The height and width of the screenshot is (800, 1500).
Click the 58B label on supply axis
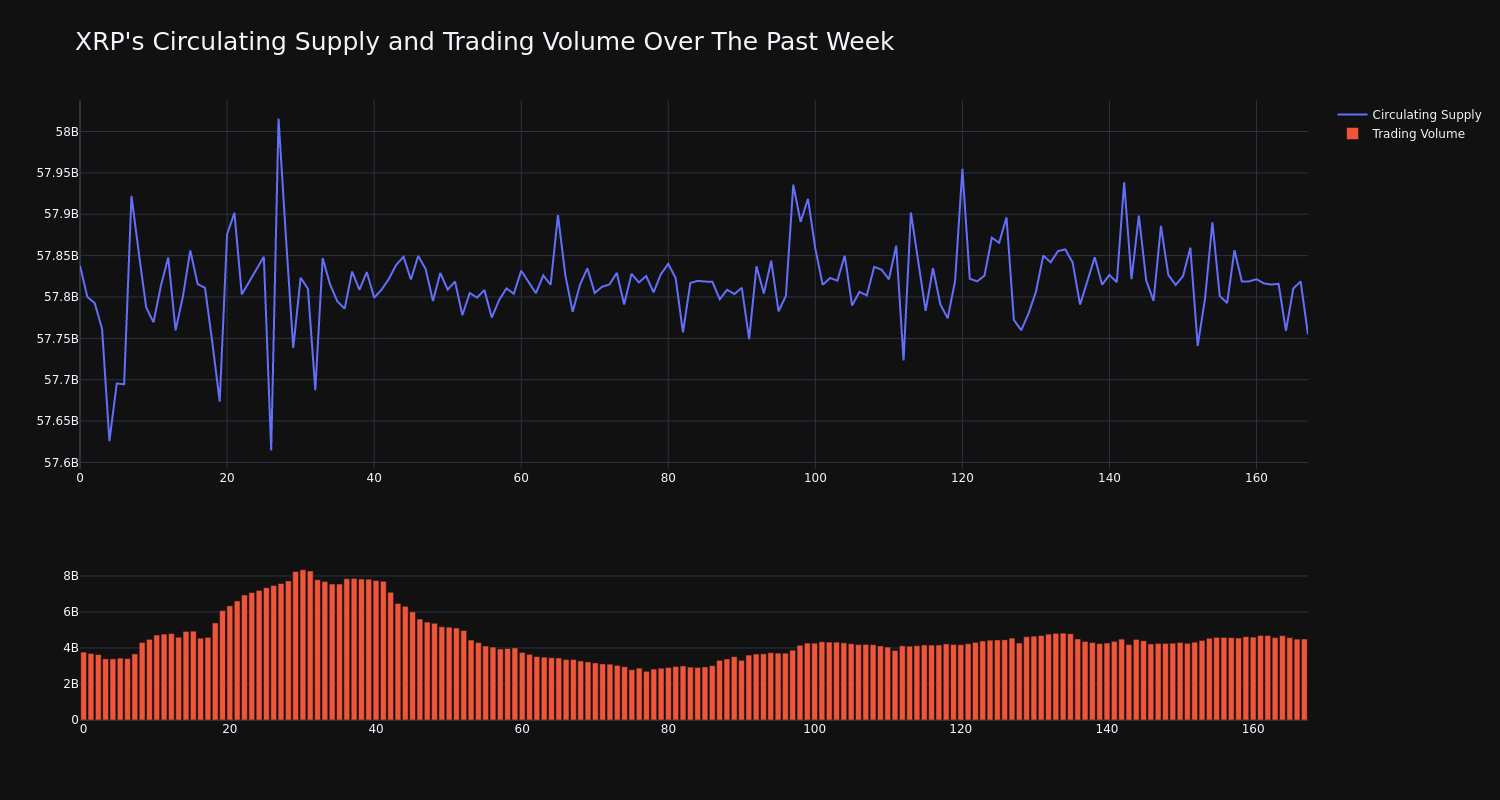pos(66,132)
